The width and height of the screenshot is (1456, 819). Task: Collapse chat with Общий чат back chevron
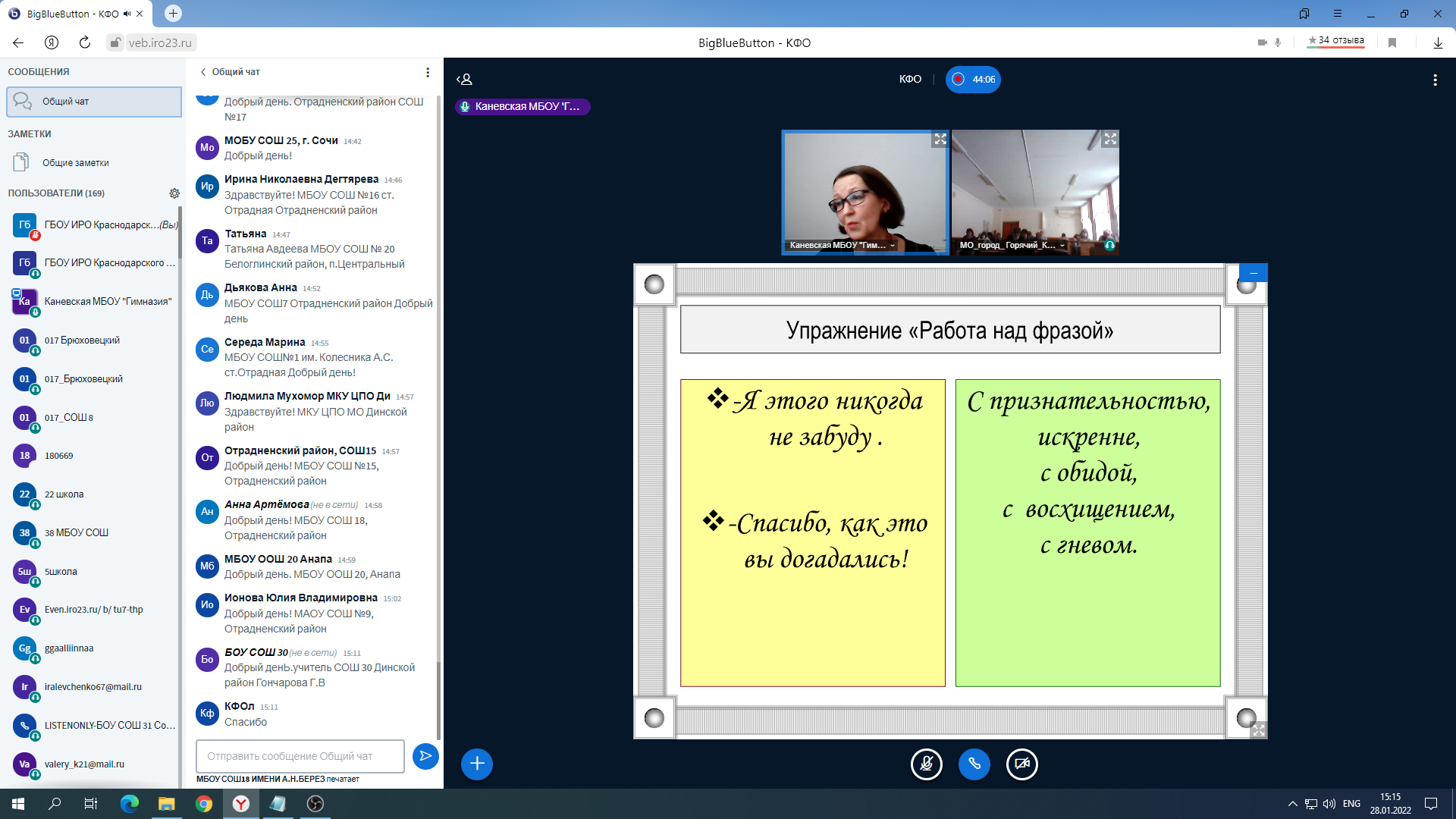[203, 72]
